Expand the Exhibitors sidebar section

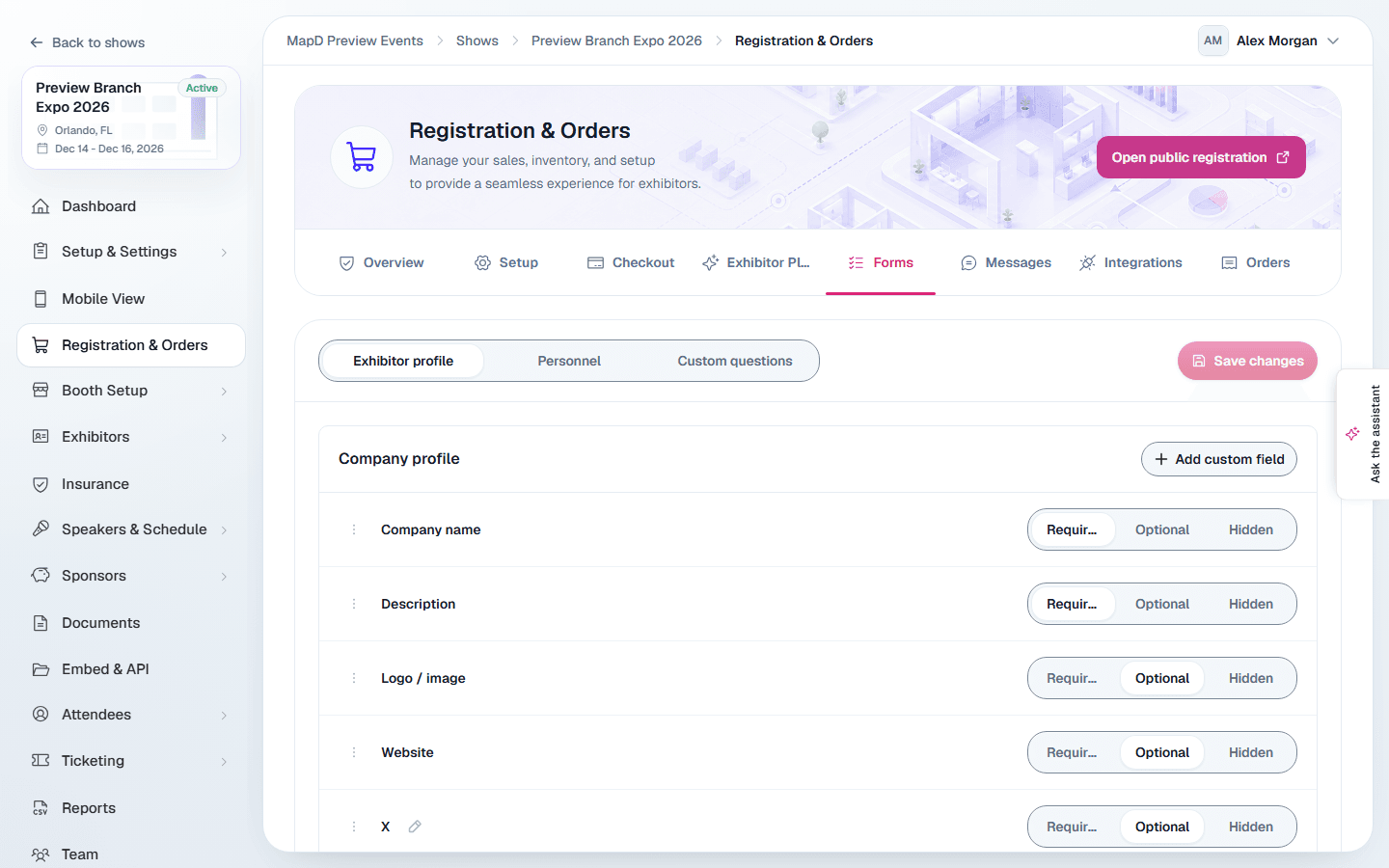(224, 438)
